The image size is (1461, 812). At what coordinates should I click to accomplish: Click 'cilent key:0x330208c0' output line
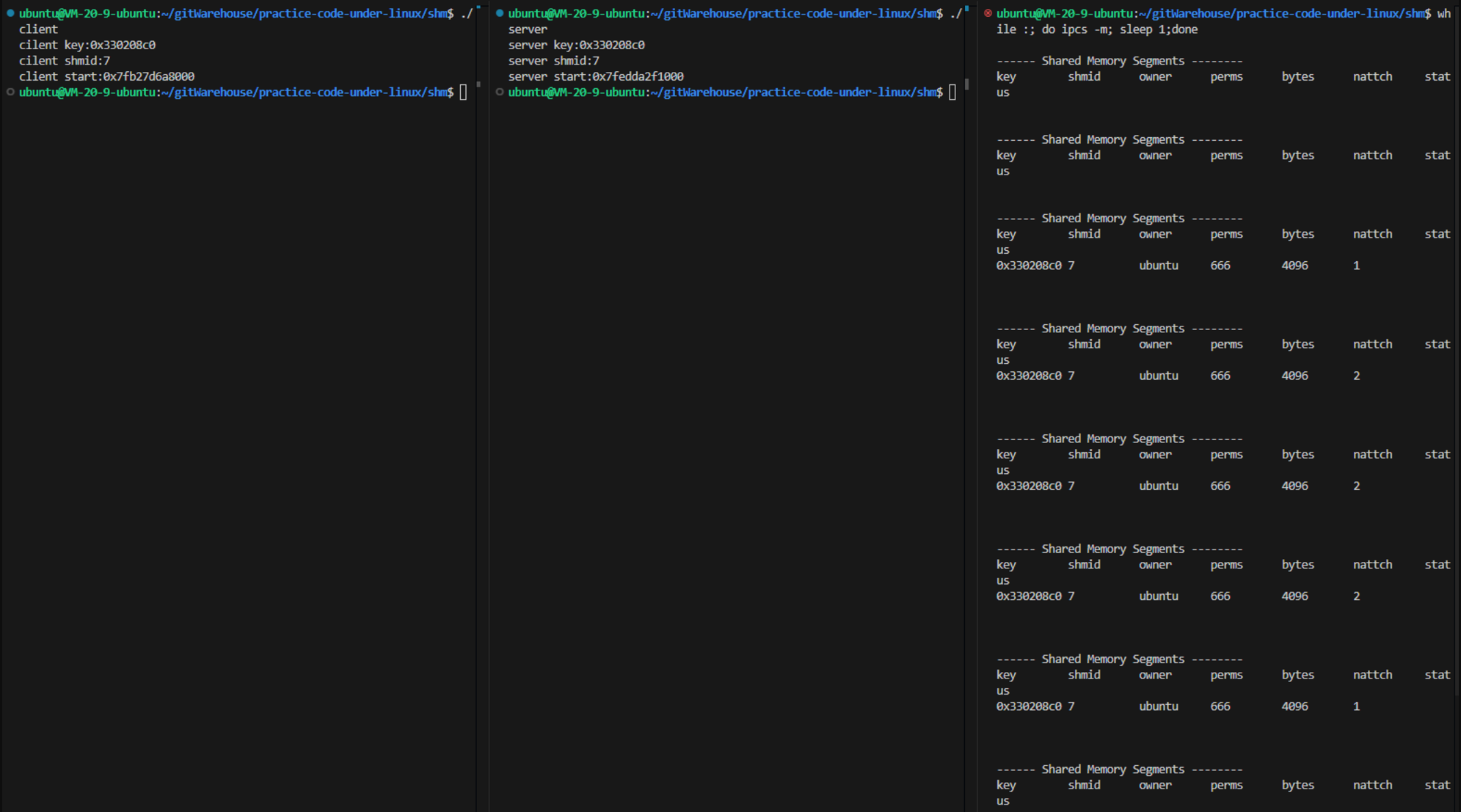87,45
